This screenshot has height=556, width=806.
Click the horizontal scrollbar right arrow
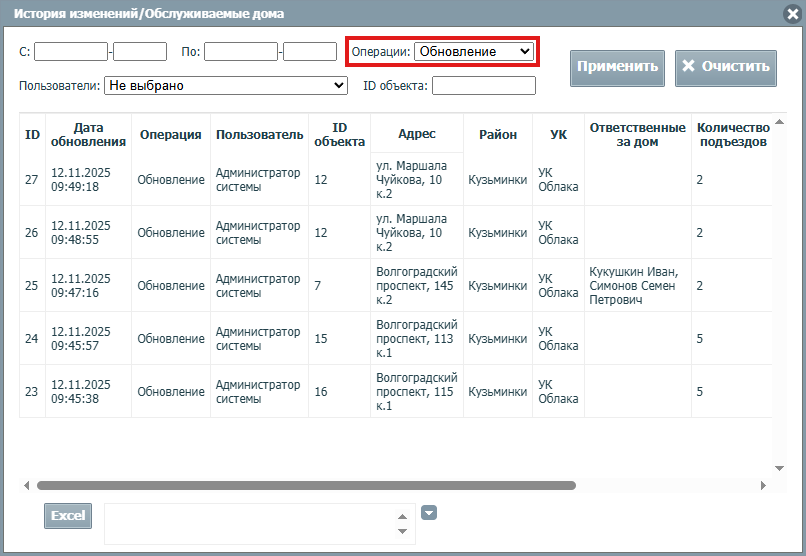coord(763,486)
